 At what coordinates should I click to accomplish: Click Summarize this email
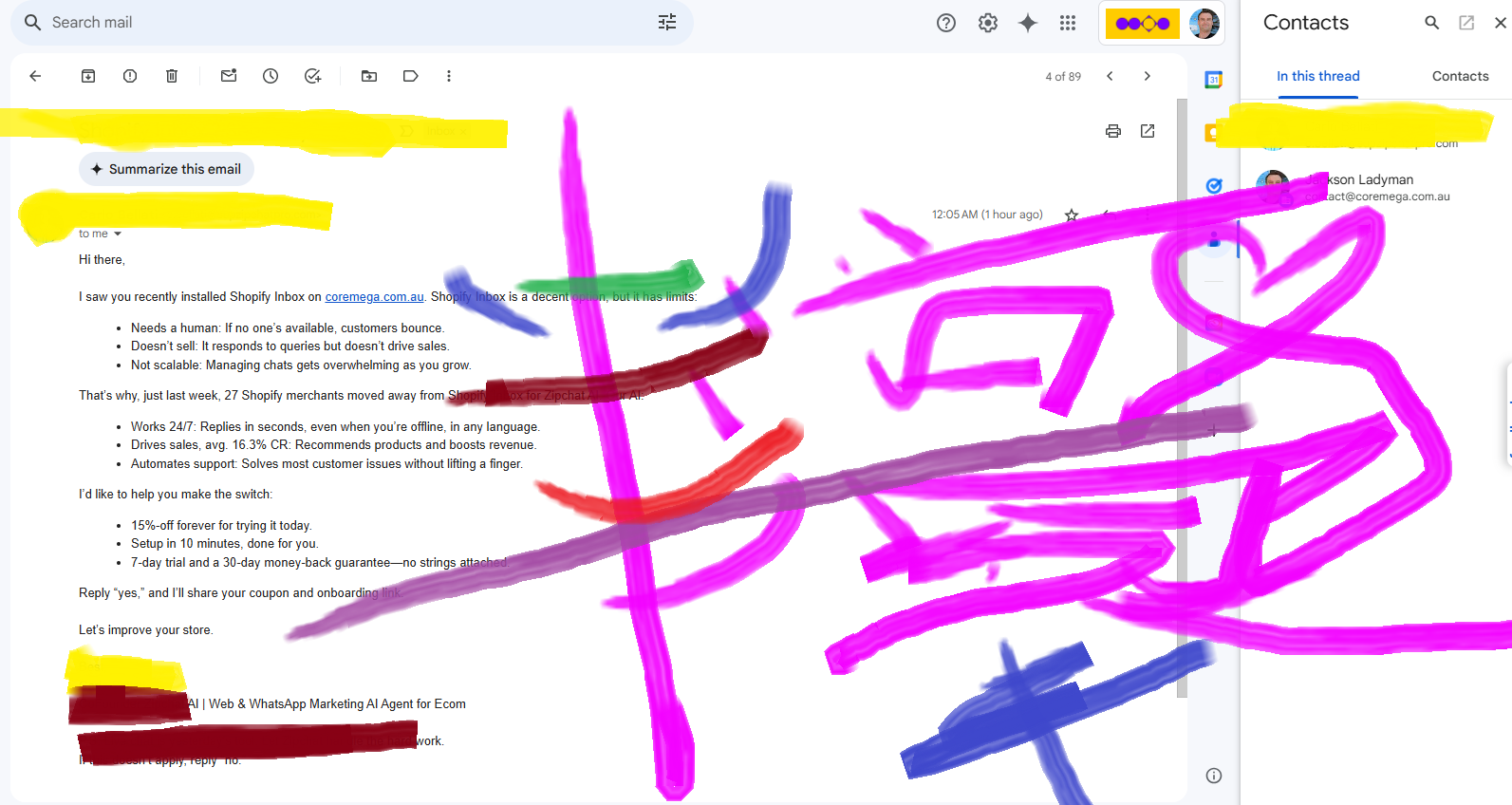[x=166, y=169]
